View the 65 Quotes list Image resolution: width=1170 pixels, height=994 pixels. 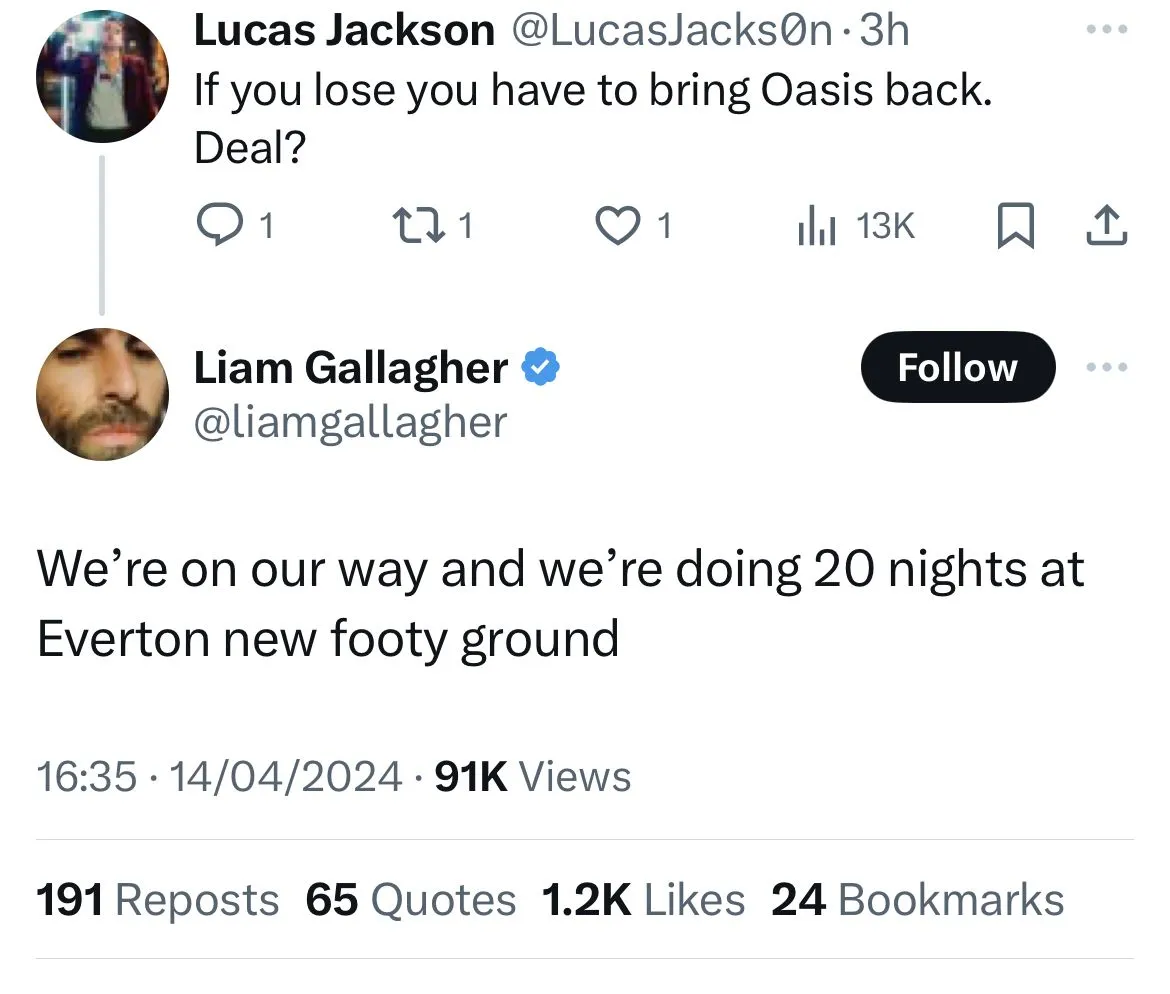pos(410,899)
